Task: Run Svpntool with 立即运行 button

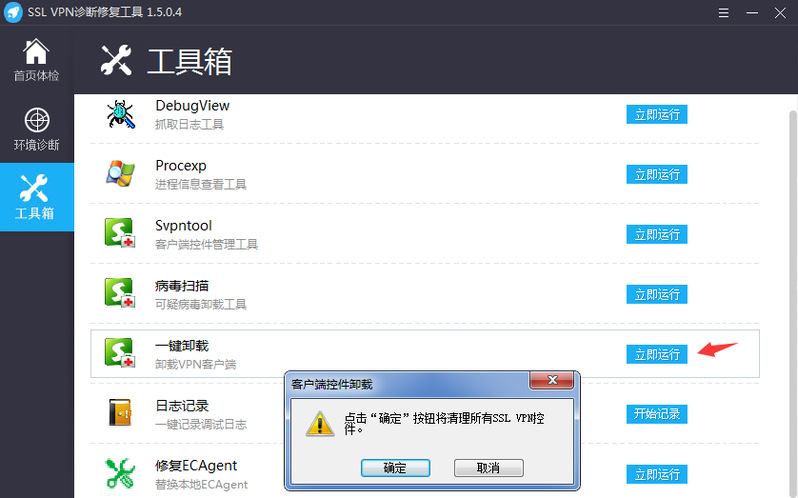Action: 657,235
